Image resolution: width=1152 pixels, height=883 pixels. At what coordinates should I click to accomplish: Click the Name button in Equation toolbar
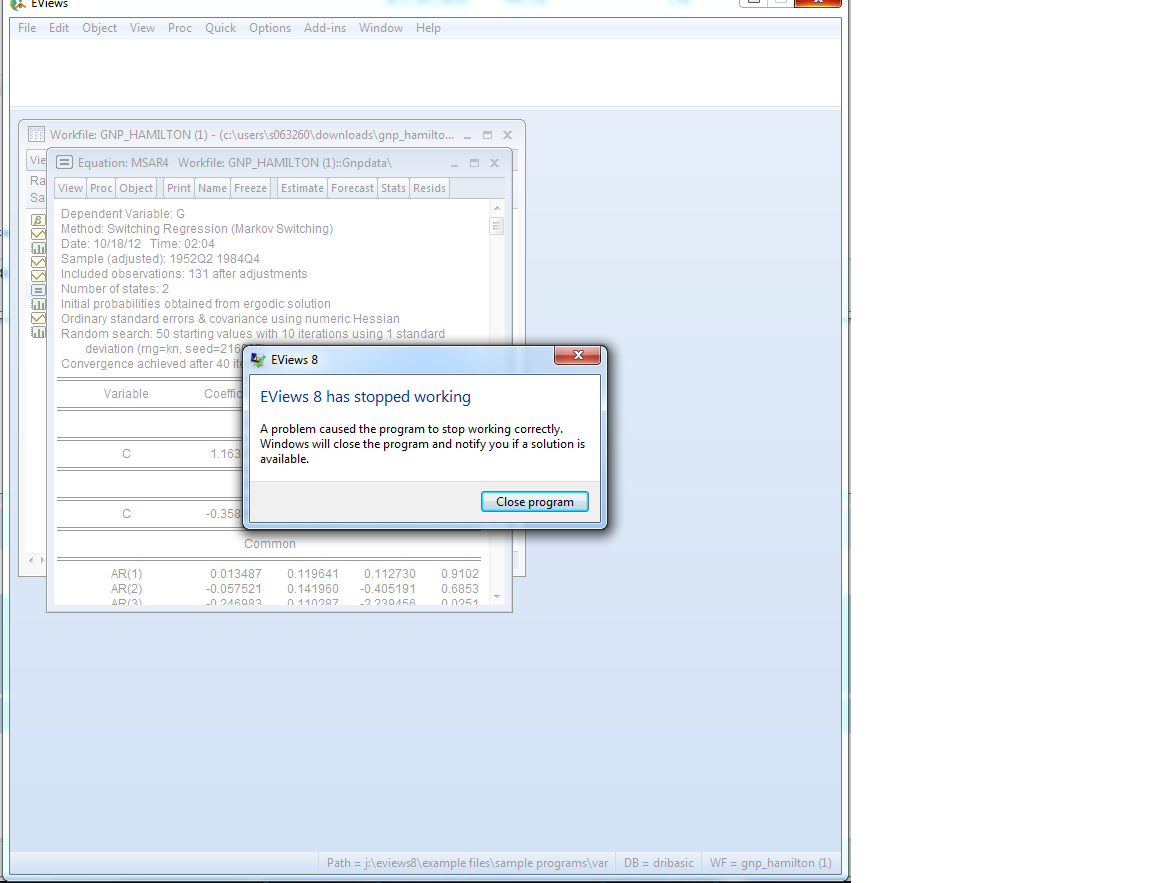point(212,188)
